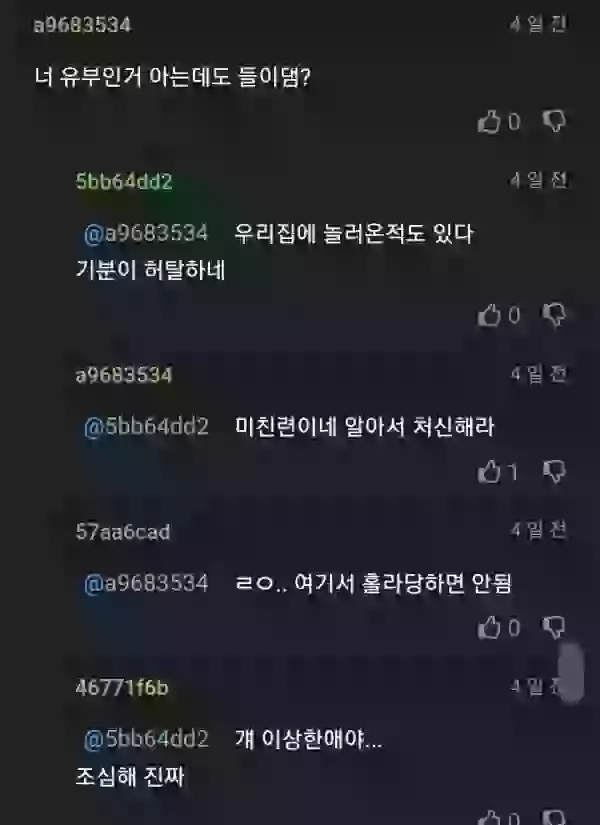This screenshot has width=600, height=825.
Task: Click the like icon below 조심해 진짜
Action: (x=489, y=817)
